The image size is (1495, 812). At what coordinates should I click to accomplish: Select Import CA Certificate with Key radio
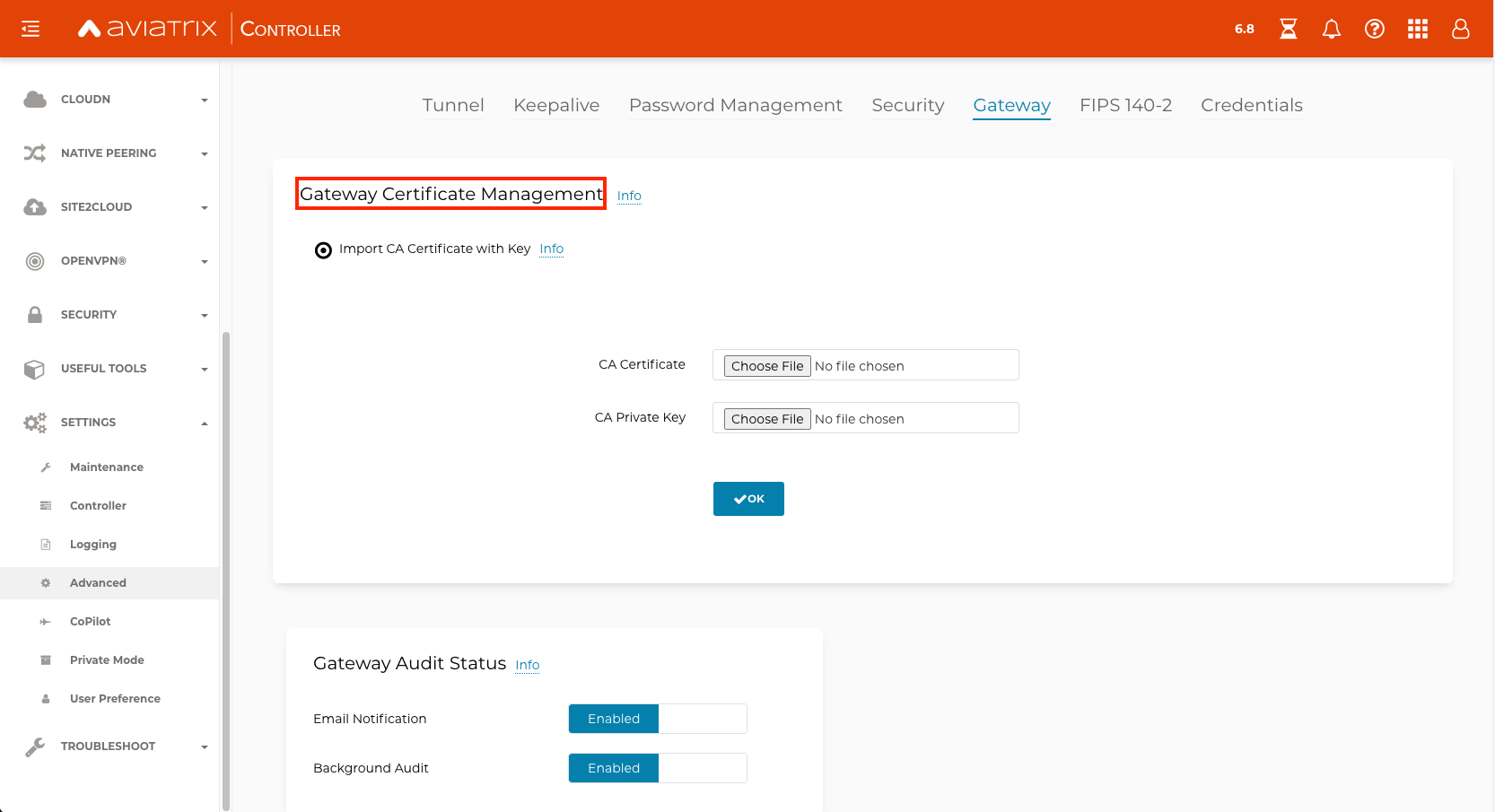(323, 250)
